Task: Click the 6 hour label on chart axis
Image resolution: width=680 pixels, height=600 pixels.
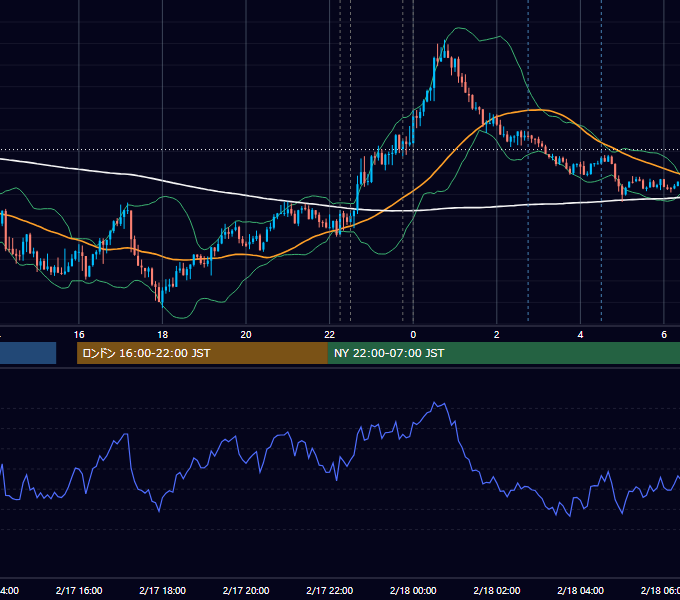Action: 664,335
